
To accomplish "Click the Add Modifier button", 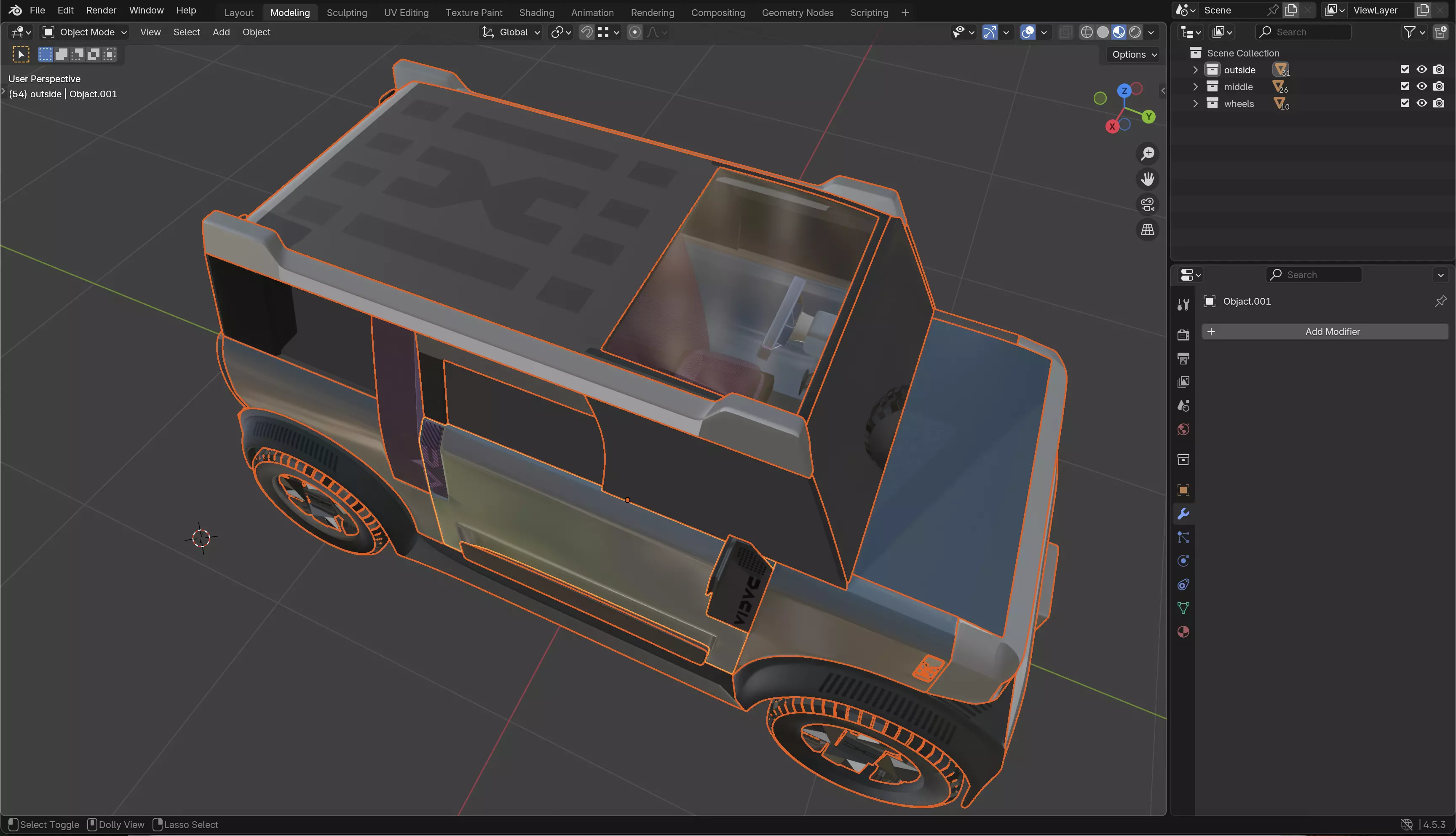I will pyautogui.click(x=1325, y=332).
